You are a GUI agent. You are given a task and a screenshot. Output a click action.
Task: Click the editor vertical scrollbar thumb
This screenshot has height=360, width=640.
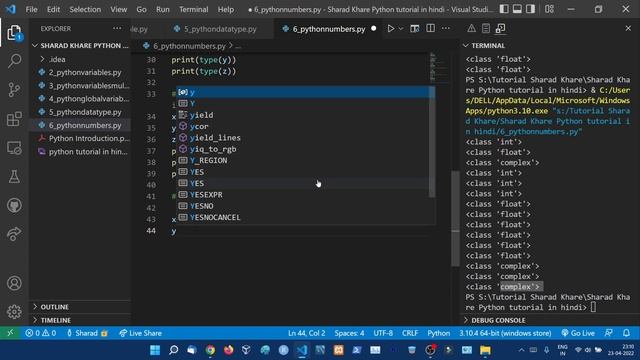click(x=455, y=219)
